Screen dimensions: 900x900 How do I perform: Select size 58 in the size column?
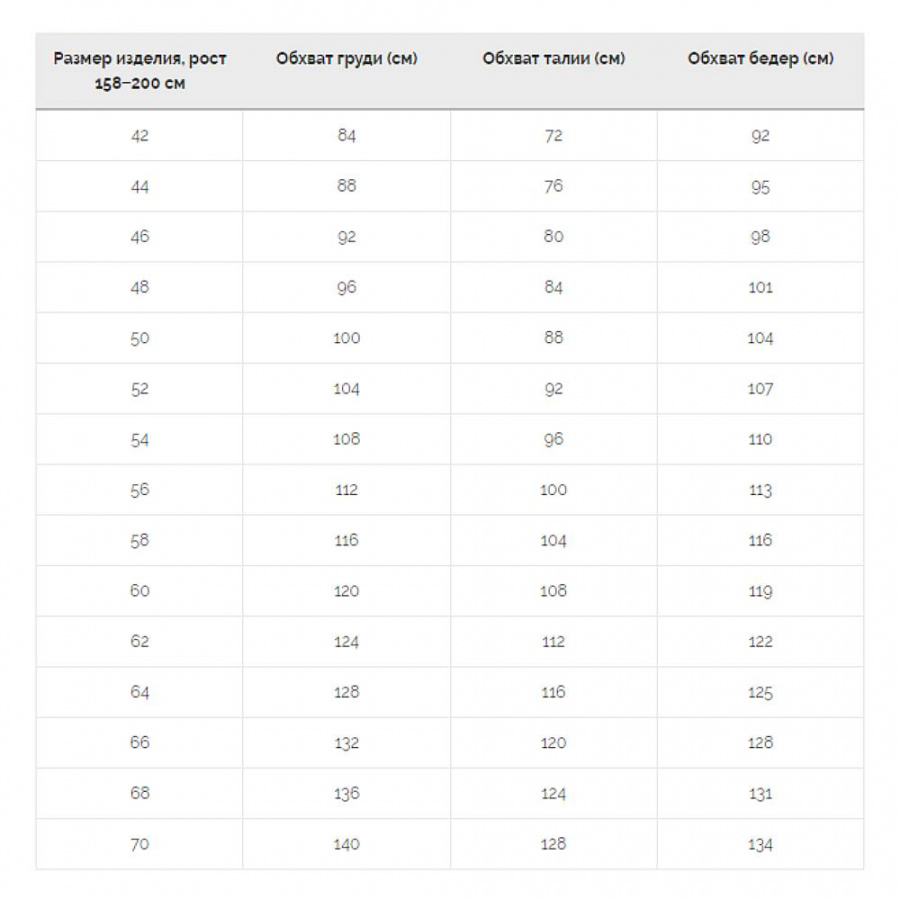(x=140, y=540)
